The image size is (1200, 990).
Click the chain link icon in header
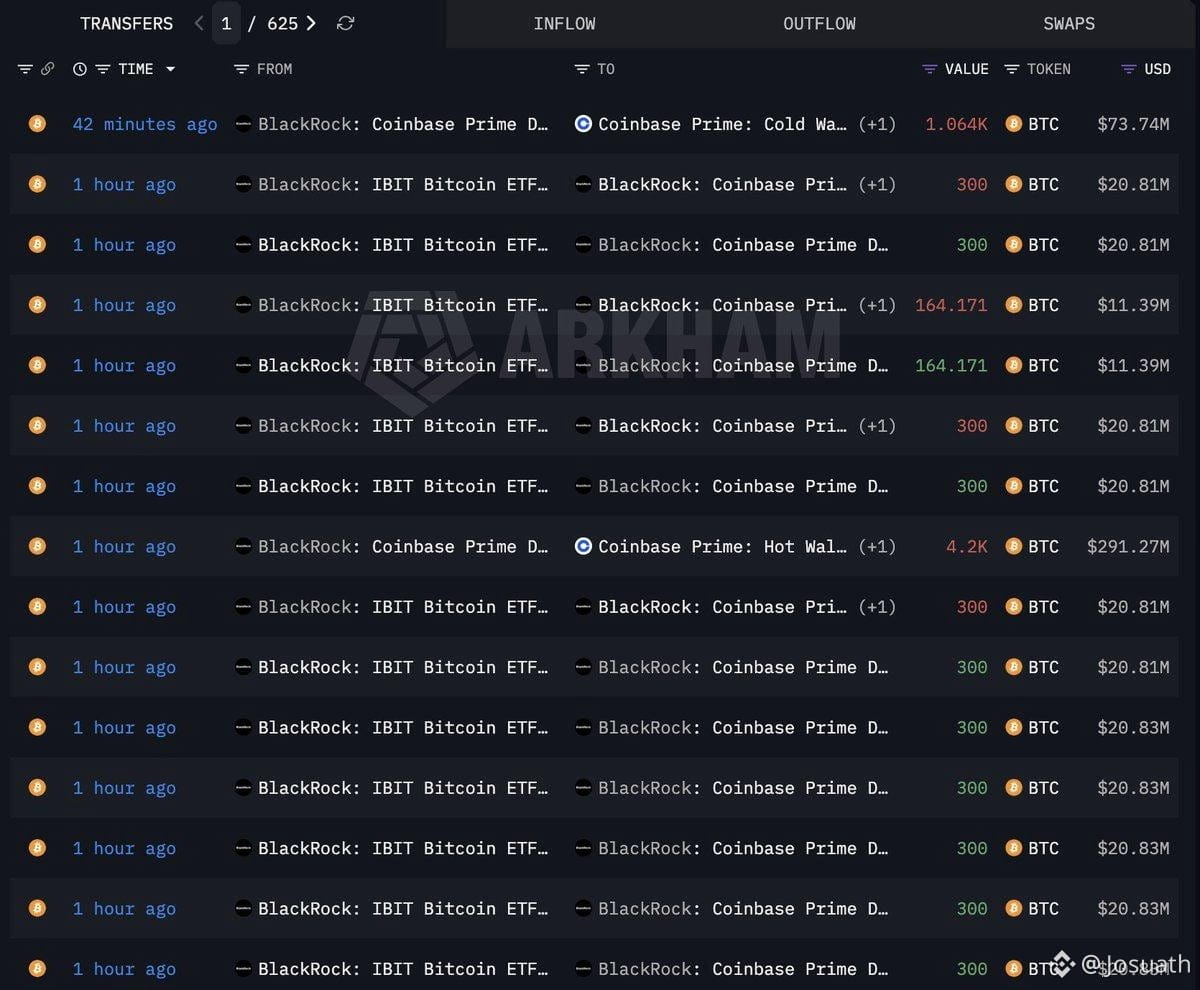[47, 69]
